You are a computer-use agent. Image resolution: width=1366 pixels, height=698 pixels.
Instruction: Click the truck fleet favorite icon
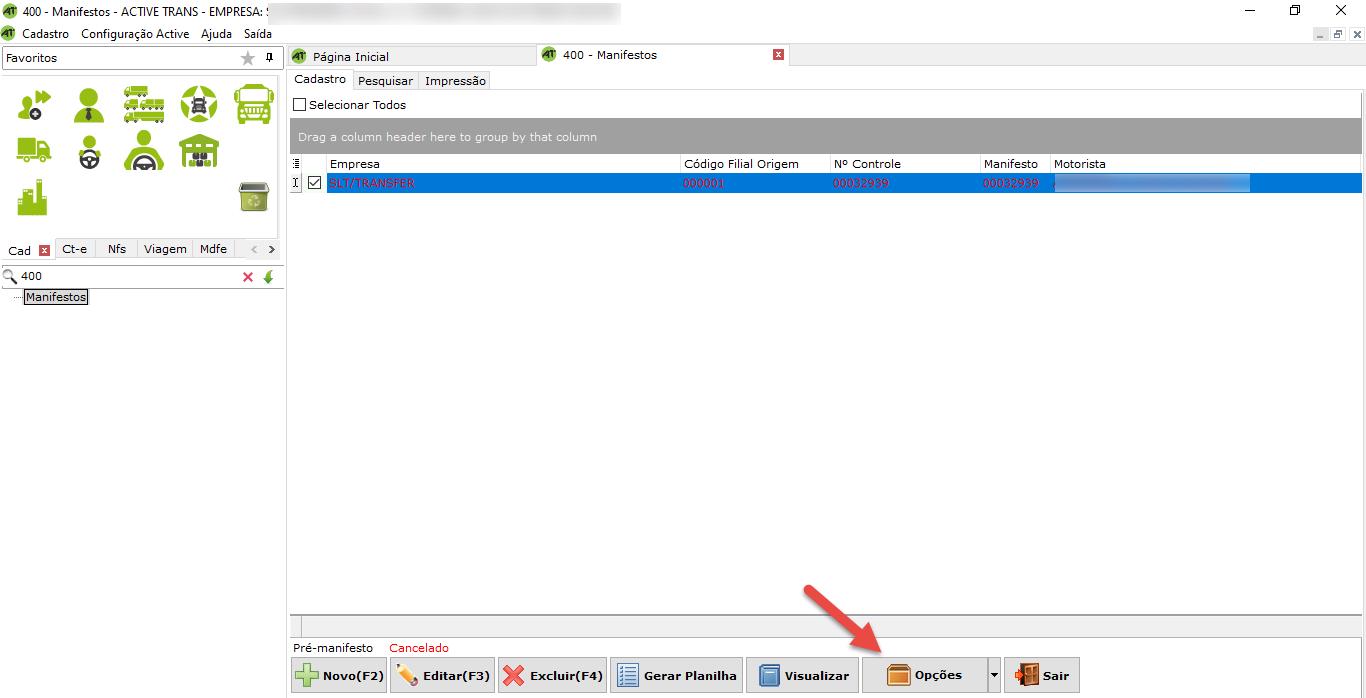(144, 104)
